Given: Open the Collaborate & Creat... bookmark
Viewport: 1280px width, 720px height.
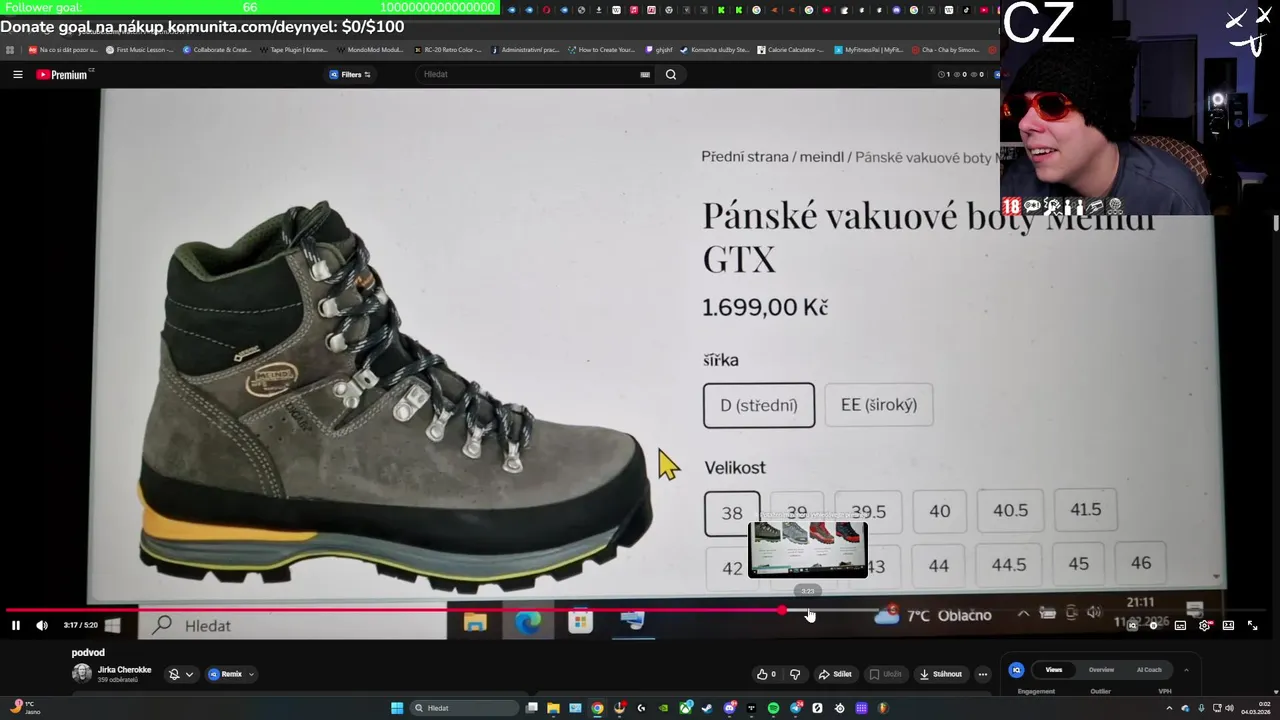Looking at the screenshot, I should (215, 49).
